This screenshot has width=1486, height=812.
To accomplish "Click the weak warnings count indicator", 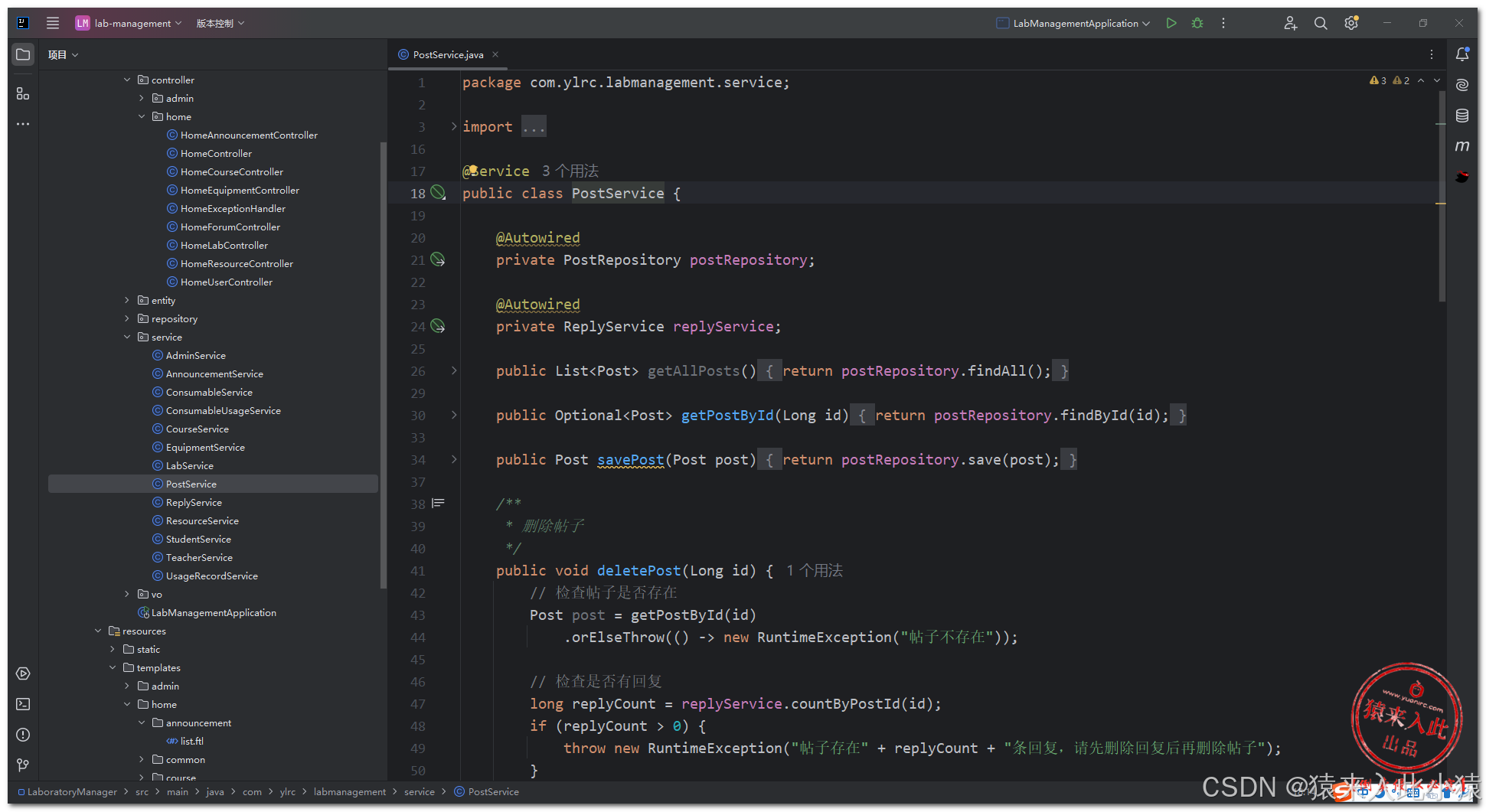I will tap(1401, 80).
